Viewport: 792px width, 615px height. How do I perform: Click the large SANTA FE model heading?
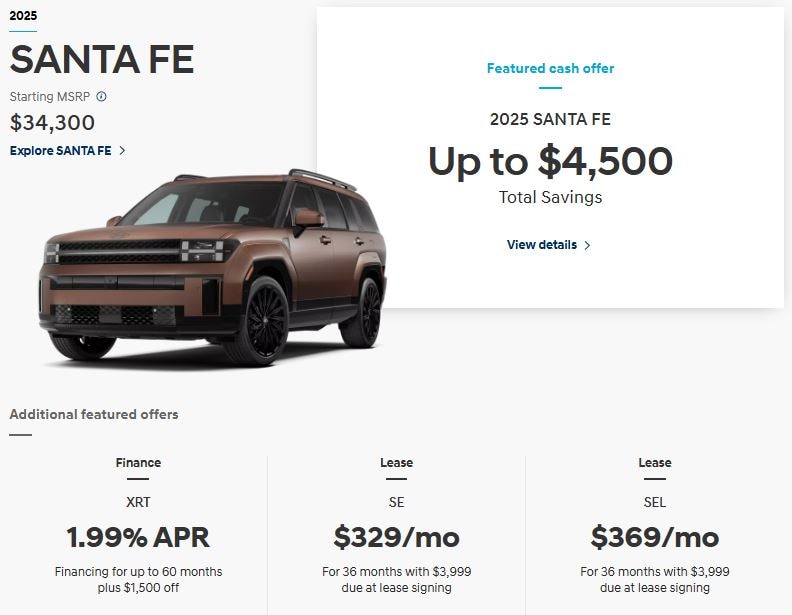[102, 60]
